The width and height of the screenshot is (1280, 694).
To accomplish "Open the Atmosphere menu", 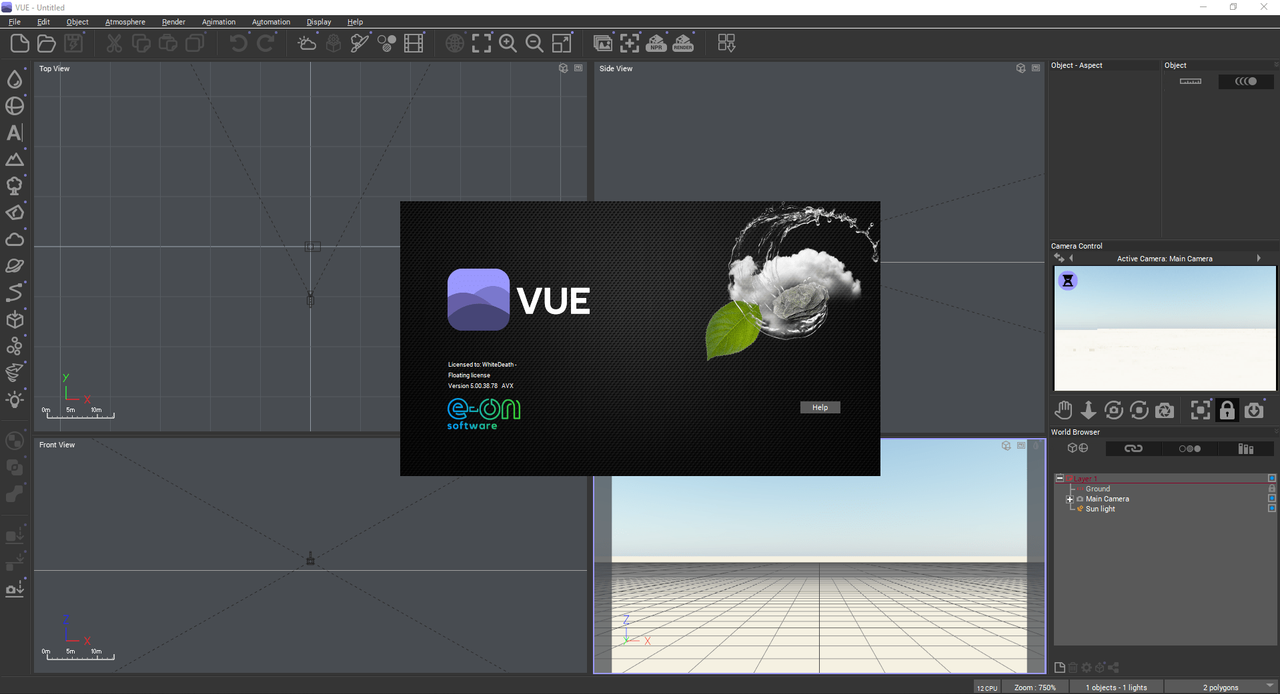I will coord(125,22).
